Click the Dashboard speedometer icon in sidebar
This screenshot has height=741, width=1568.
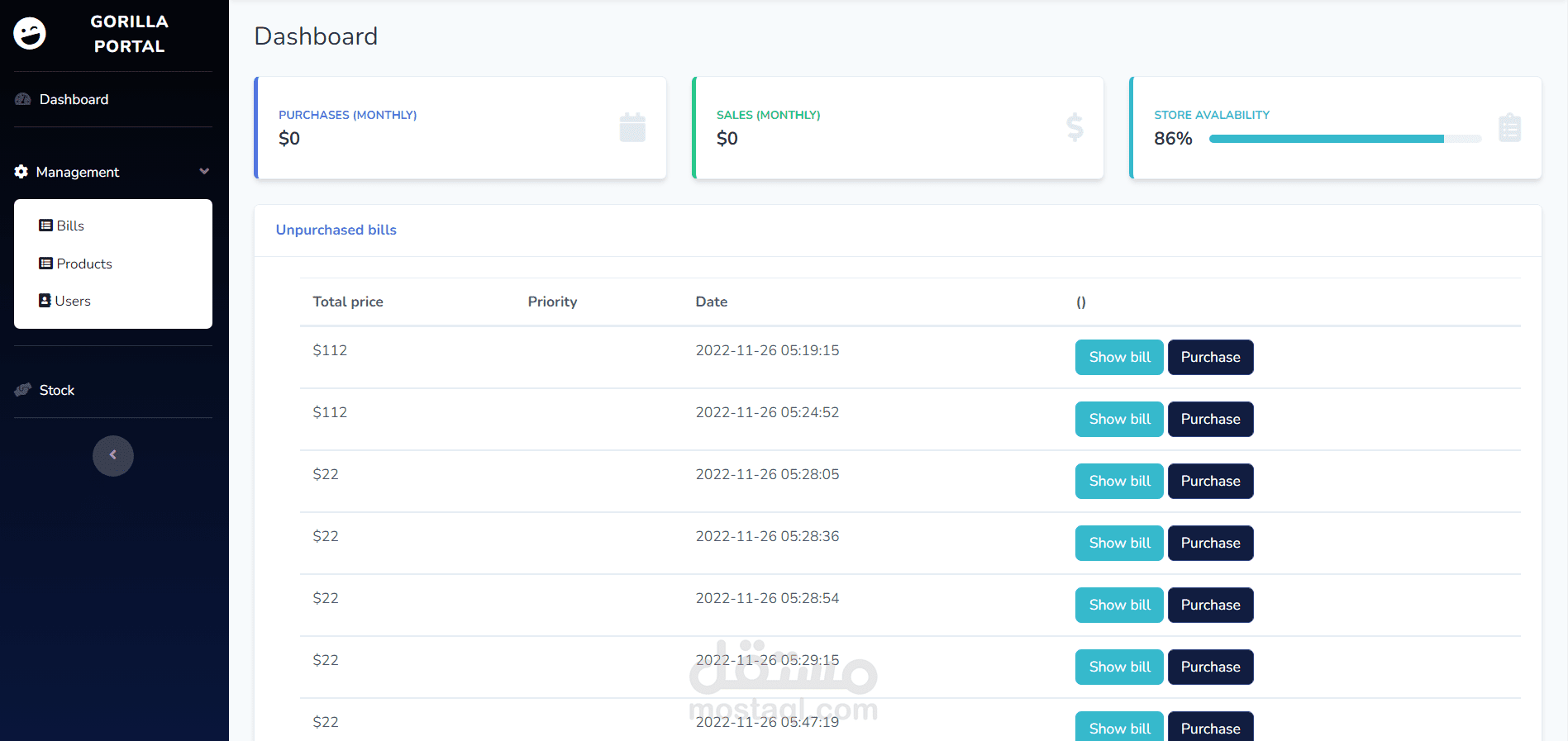pyautogui.click(x=22, y=99)
